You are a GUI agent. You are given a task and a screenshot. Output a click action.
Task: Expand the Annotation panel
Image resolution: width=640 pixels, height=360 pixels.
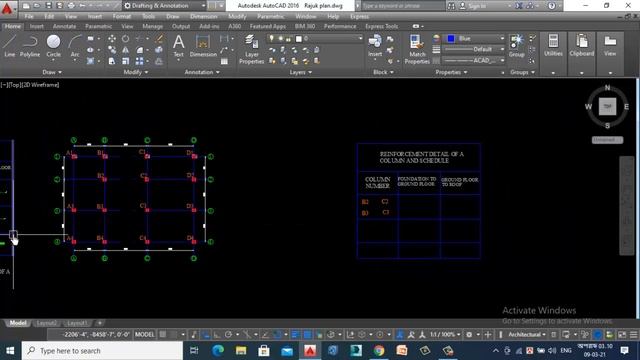pos(202,72)
